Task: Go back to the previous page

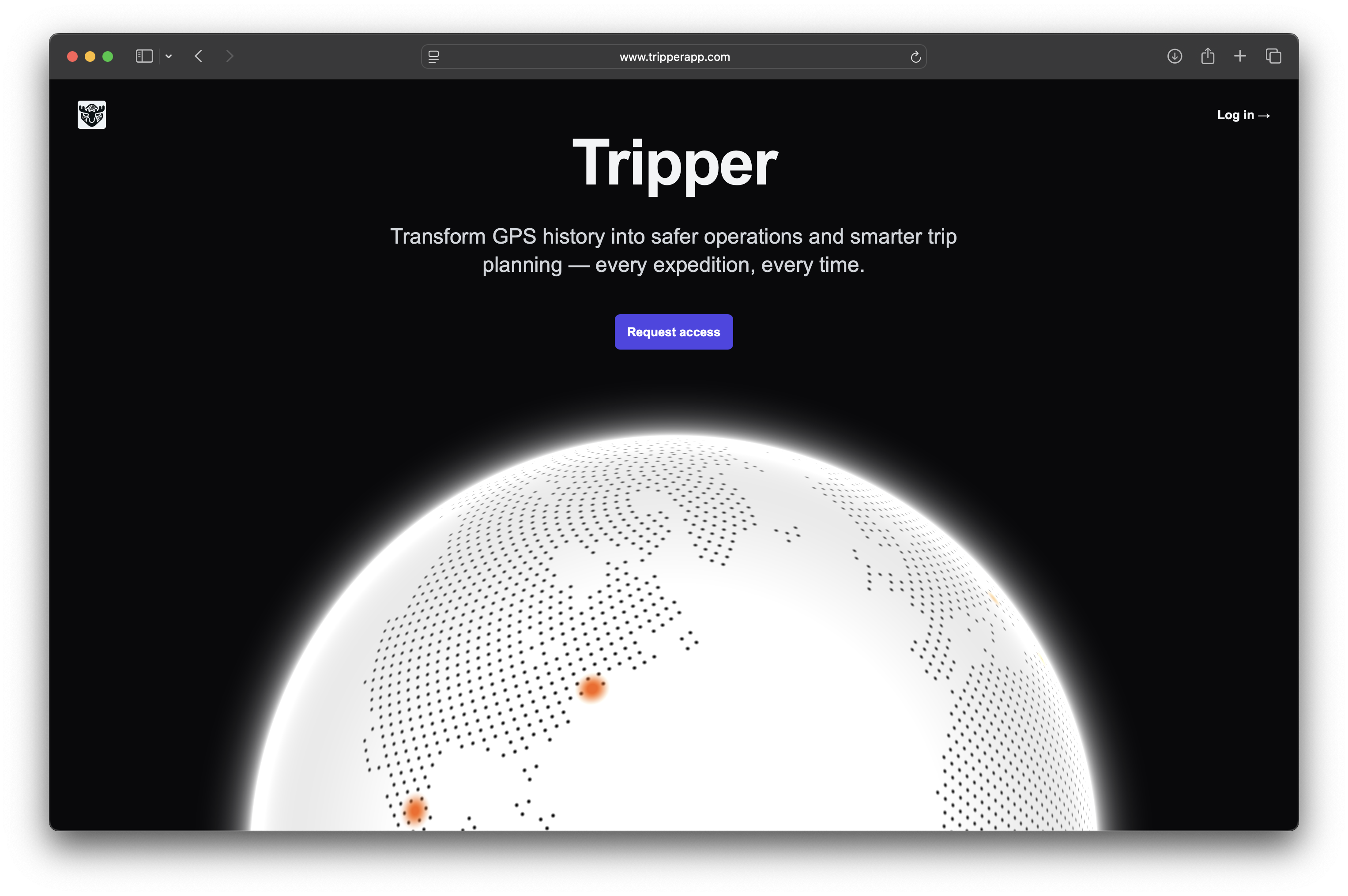Action: pyautogui.click(x=198, y=56)
